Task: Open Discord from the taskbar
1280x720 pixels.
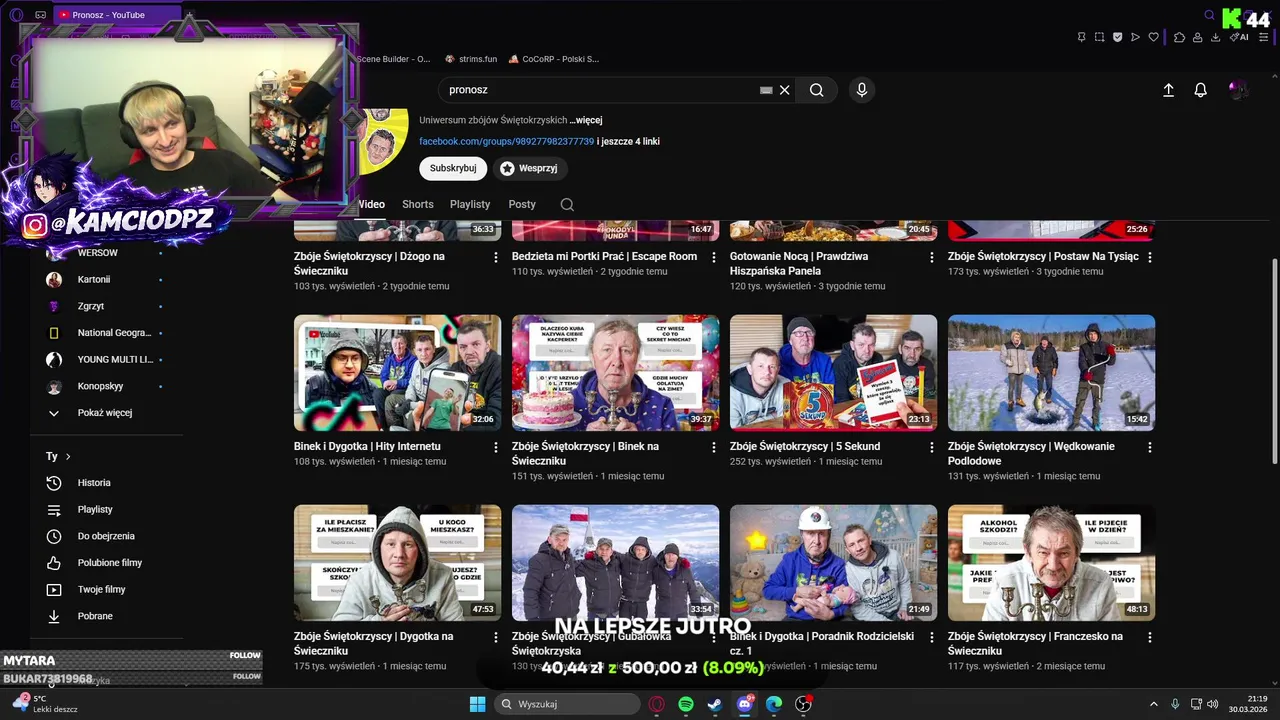Action: (x=745, y=704)
